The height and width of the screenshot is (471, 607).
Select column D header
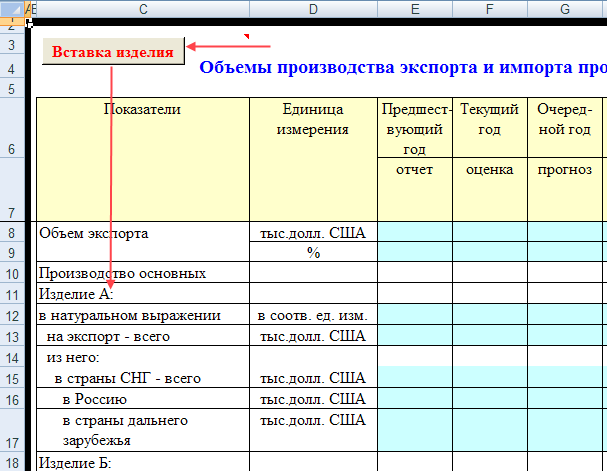coord(313,9)
